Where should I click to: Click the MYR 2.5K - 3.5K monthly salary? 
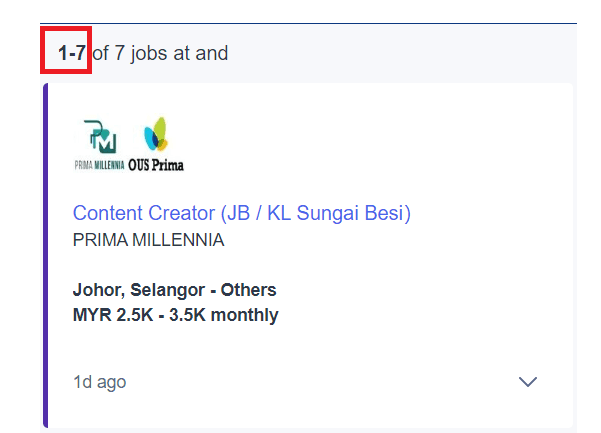coord(176,315)
